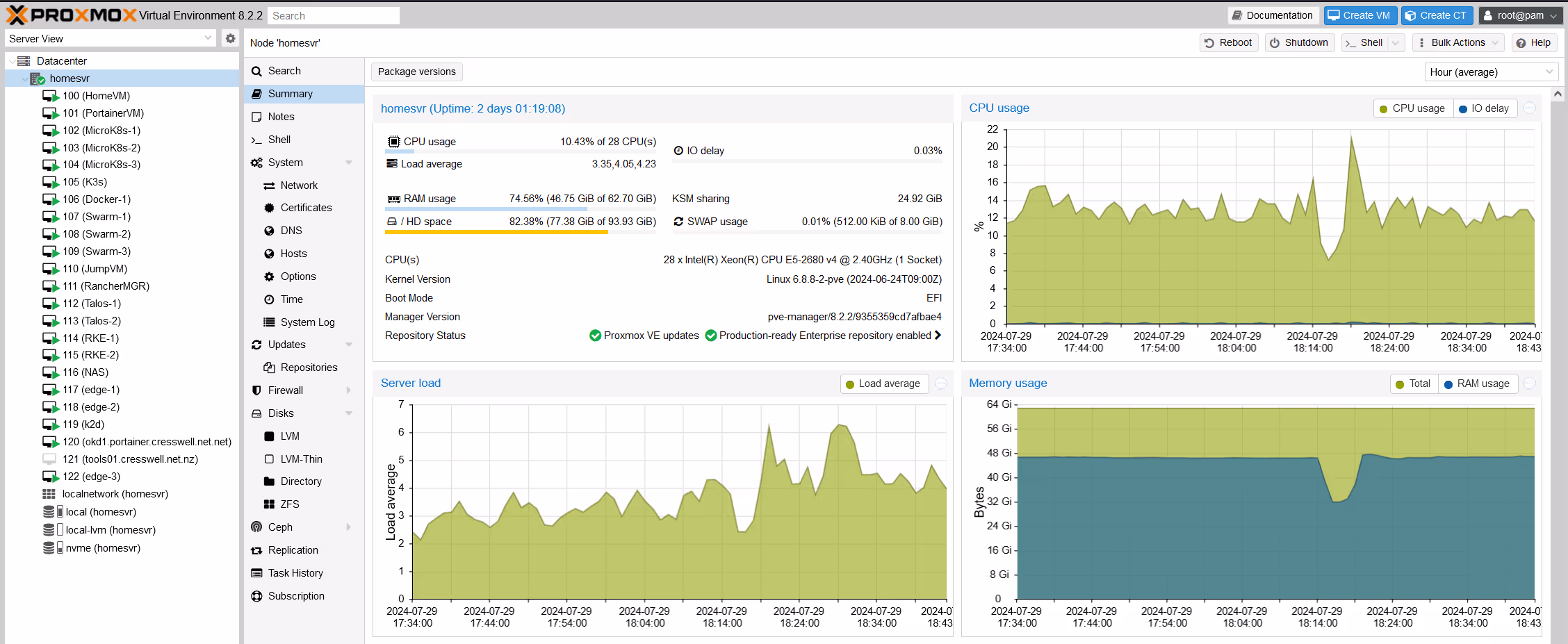Viewport: 1568px width, 644px height.
Task: Open the LVM-Thin menu item
Action: pyautogui.click(x=304, y=459)
